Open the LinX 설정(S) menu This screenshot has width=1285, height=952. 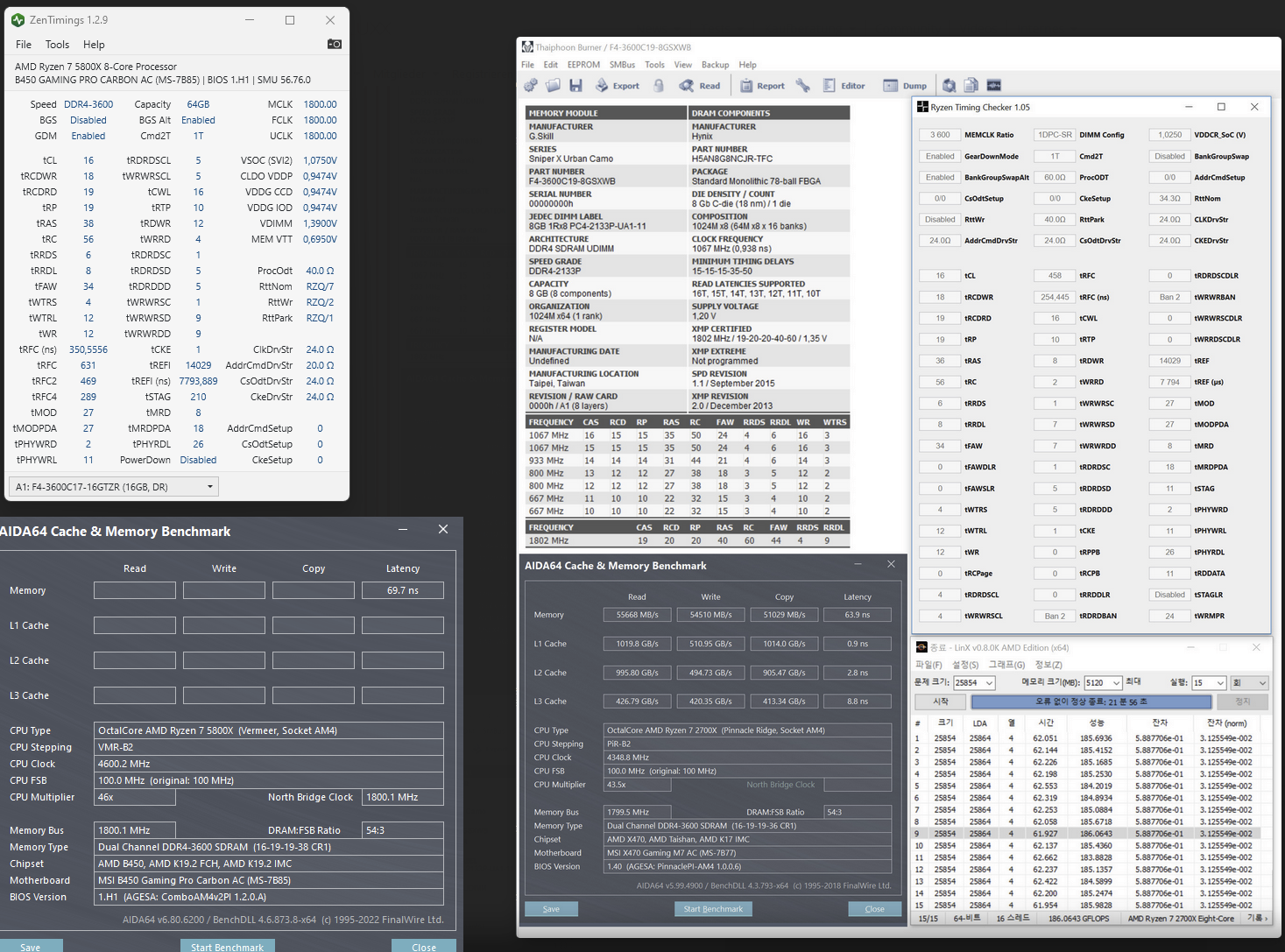coord(965,665)
